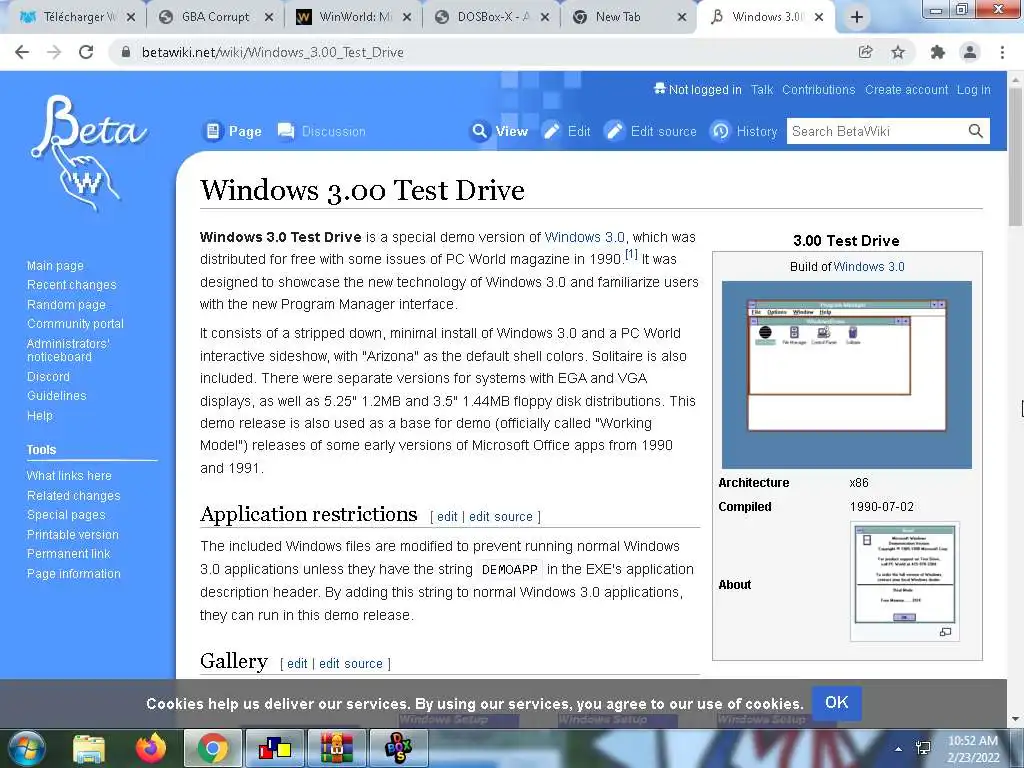
Task: Open Random page
Action: [66, 304]
